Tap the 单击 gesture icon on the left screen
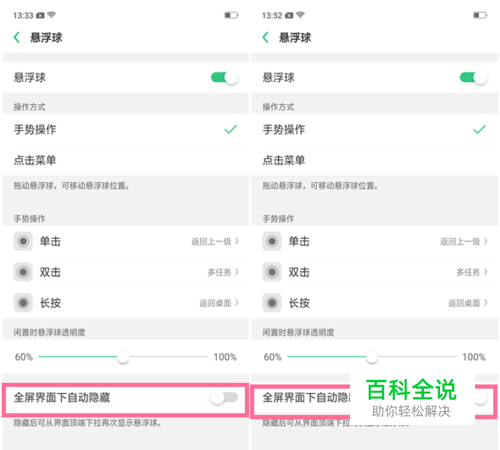This screenshot has width=500, height=450. [23, 241]
